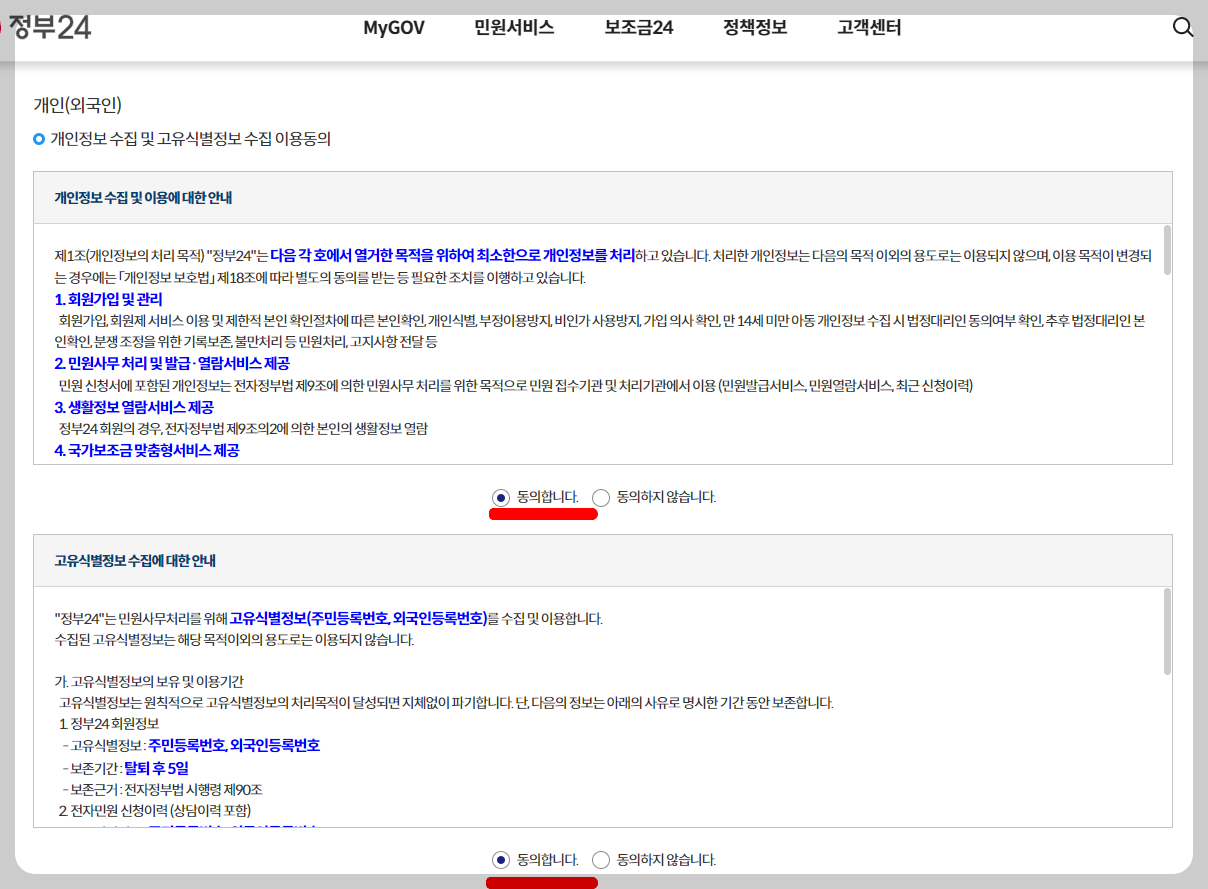The image size is (1208, 889).
Task: Open the 고객센터 menu
Action: 869,28
